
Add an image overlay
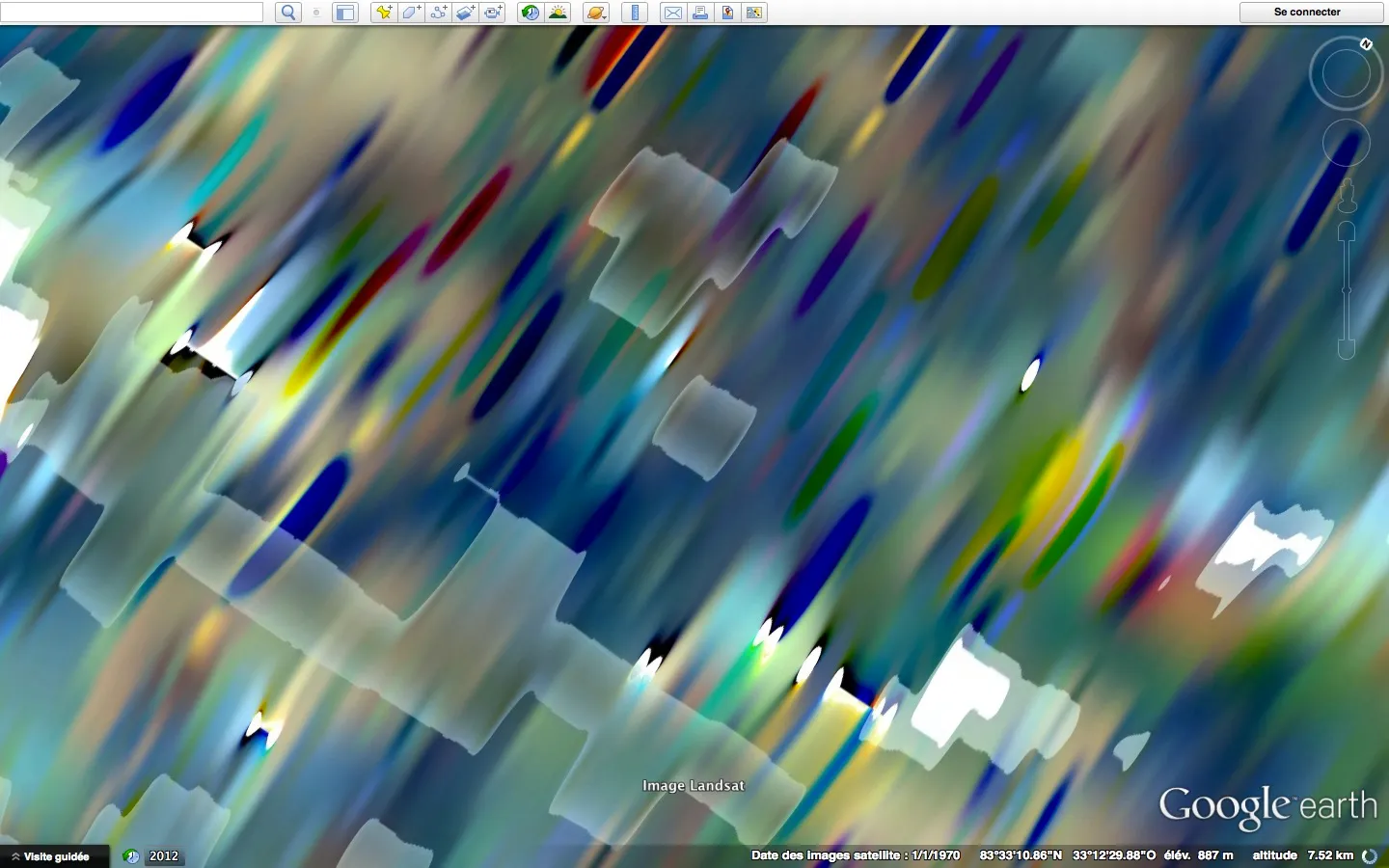tap(465, 13)
